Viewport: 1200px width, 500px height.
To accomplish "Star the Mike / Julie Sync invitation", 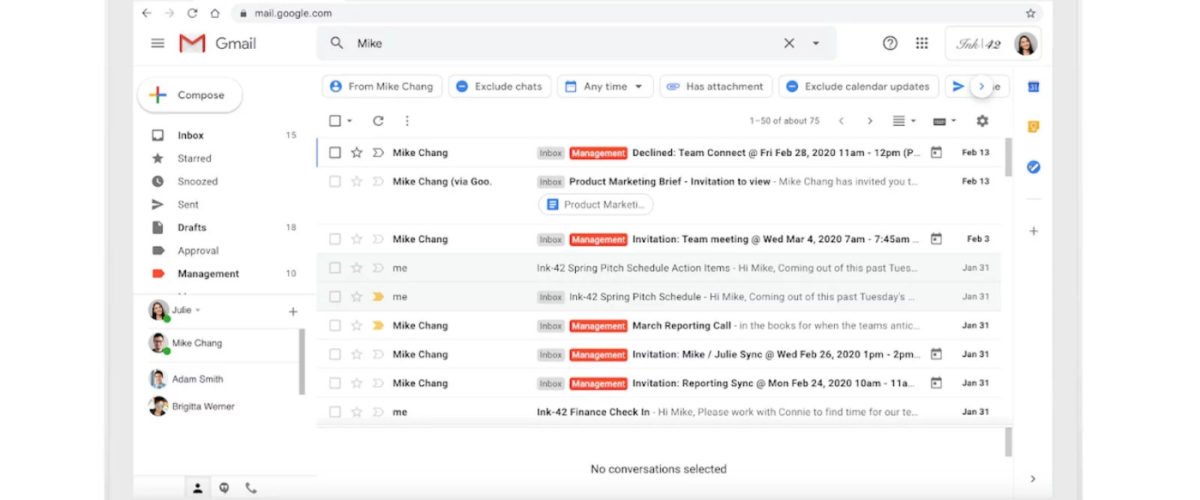I will pos(356,354).
